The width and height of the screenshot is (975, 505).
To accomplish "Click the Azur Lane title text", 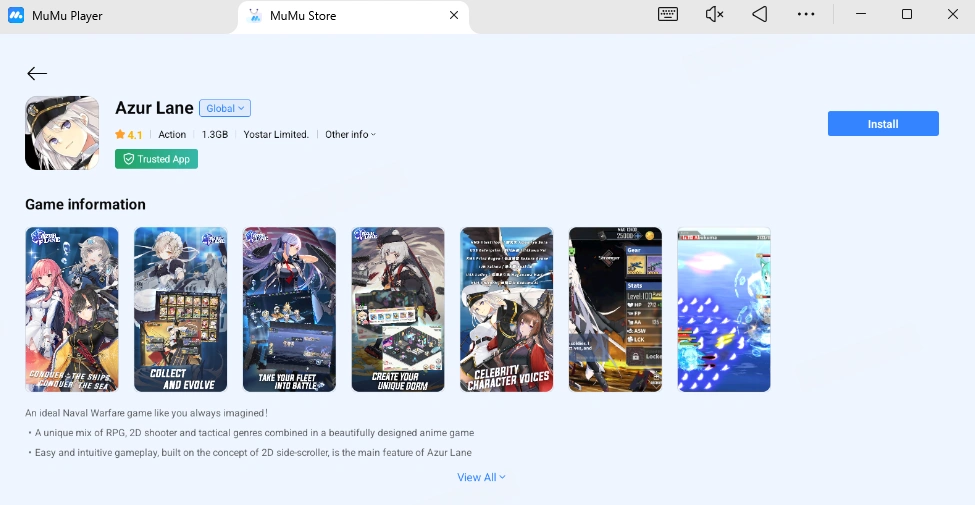I will [x=154, y=108].
